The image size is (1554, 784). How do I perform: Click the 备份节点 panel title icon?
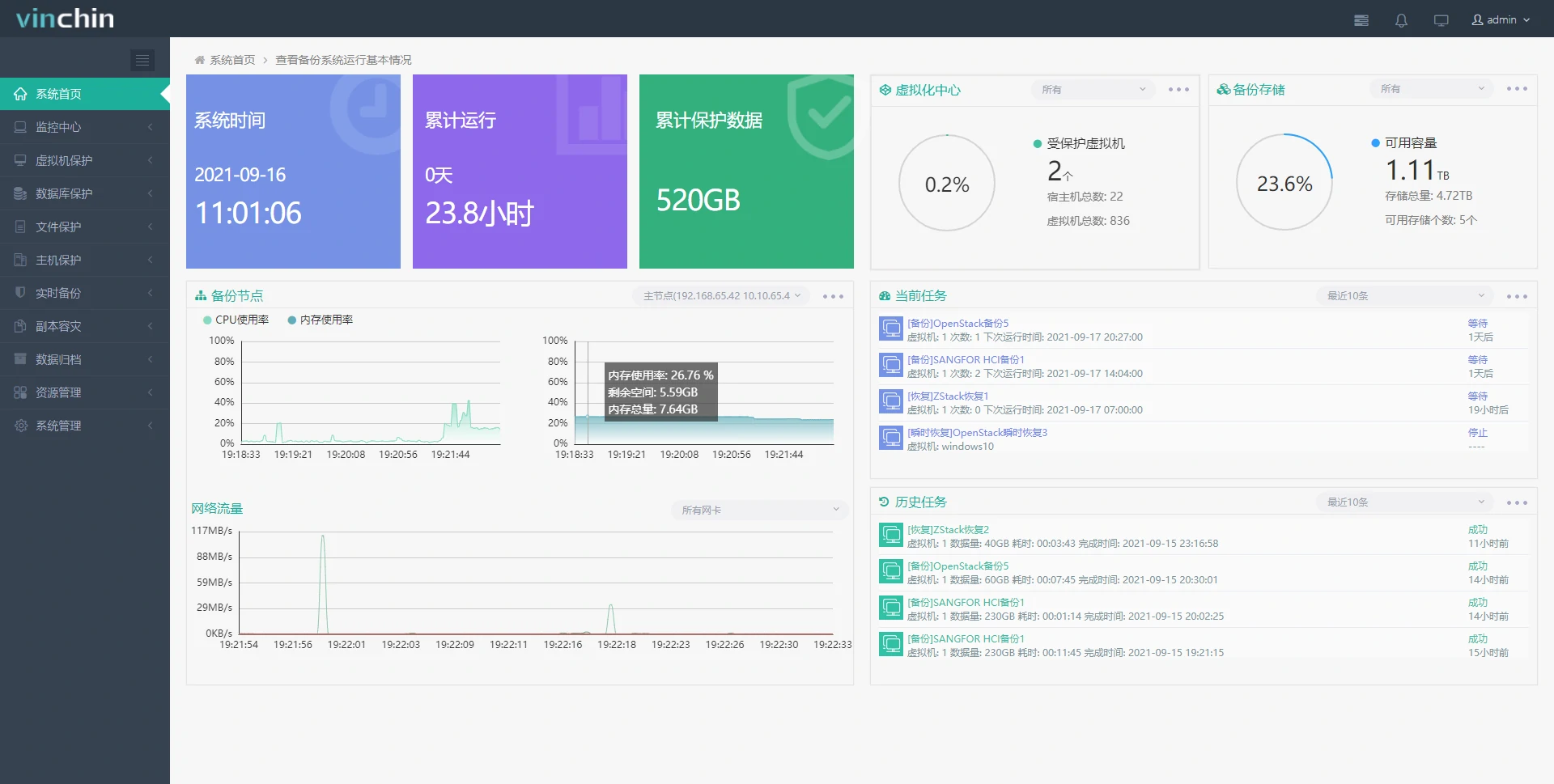pos(201,296)
